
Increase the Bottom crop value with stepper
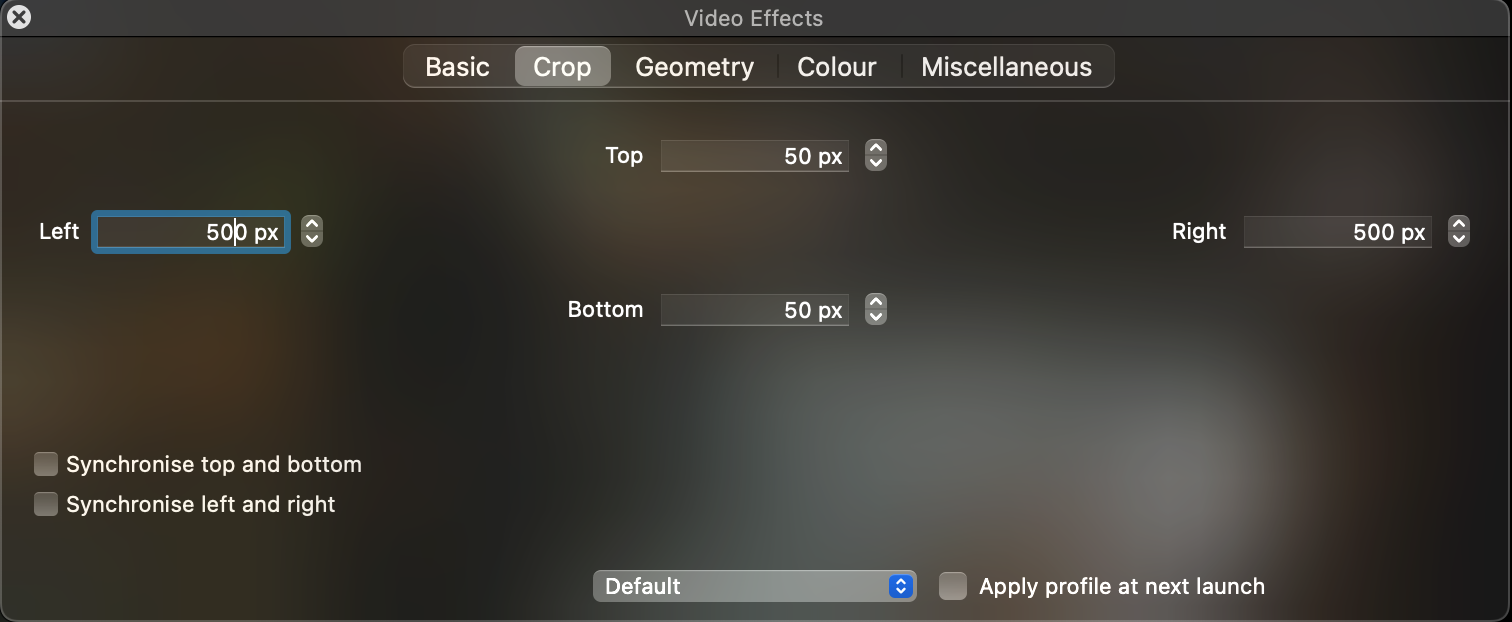876,303
